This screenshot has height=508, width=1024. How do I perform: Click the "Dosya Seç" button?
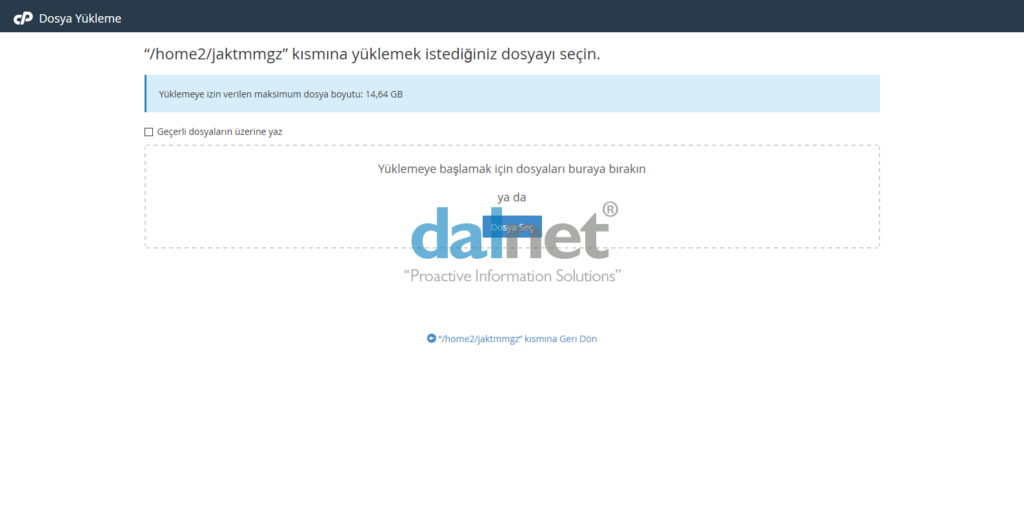(x=512, y=227)
